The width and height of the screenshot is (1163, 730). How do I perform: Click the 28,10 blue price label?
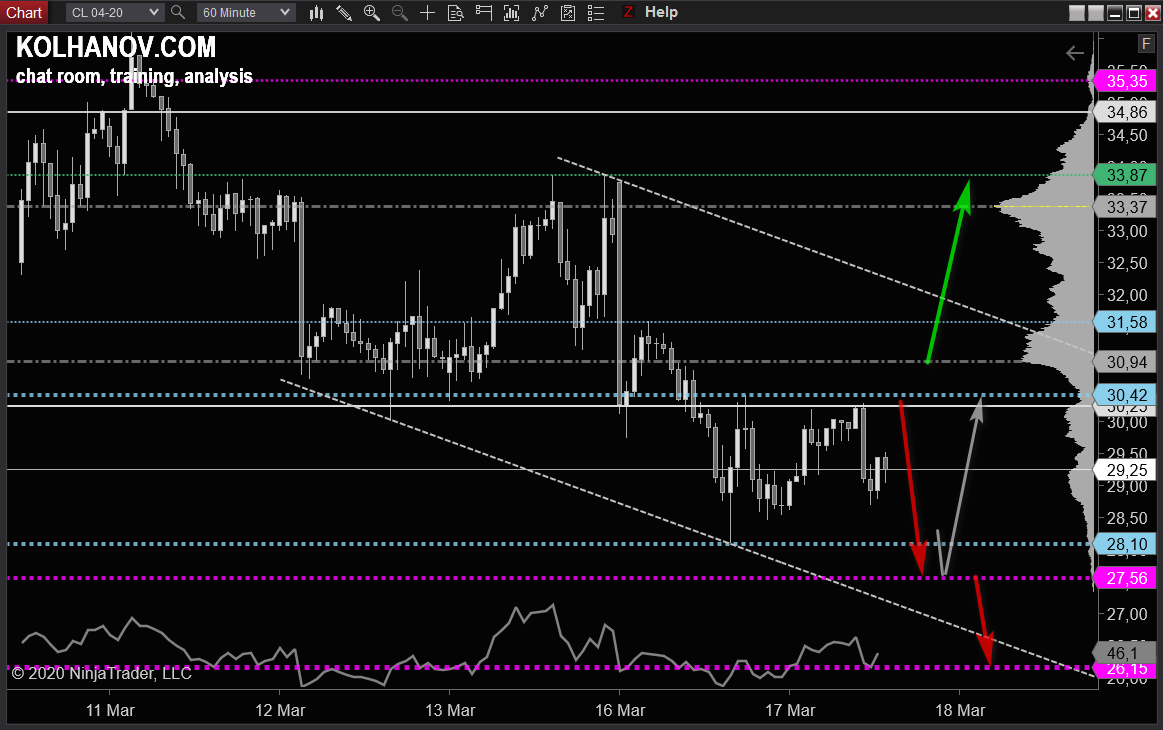click(1126, 544)
